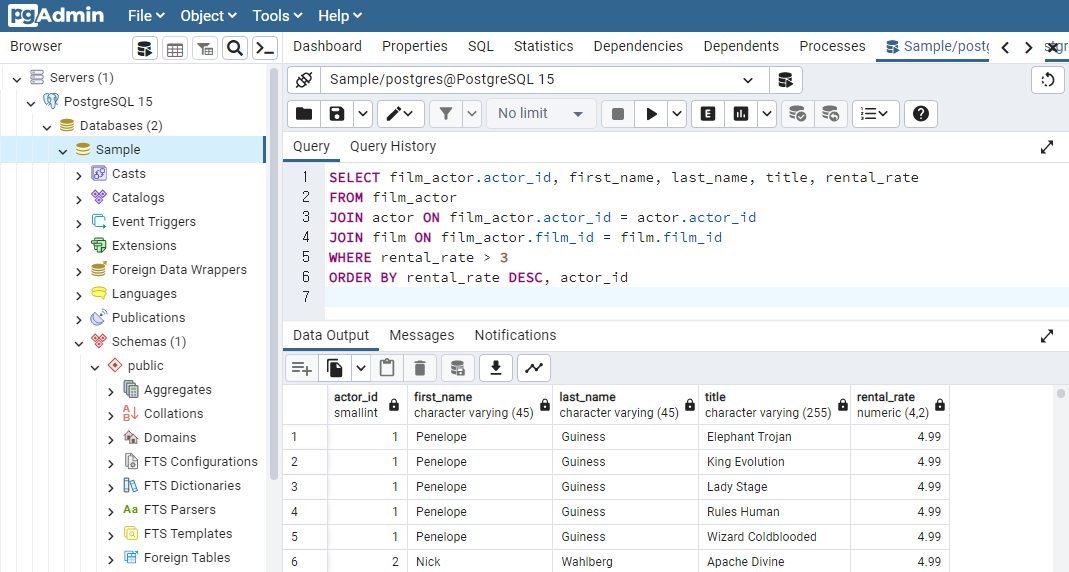The image size is (1069, 572).
Task: Open the Help menu
Action: point(340,16)
